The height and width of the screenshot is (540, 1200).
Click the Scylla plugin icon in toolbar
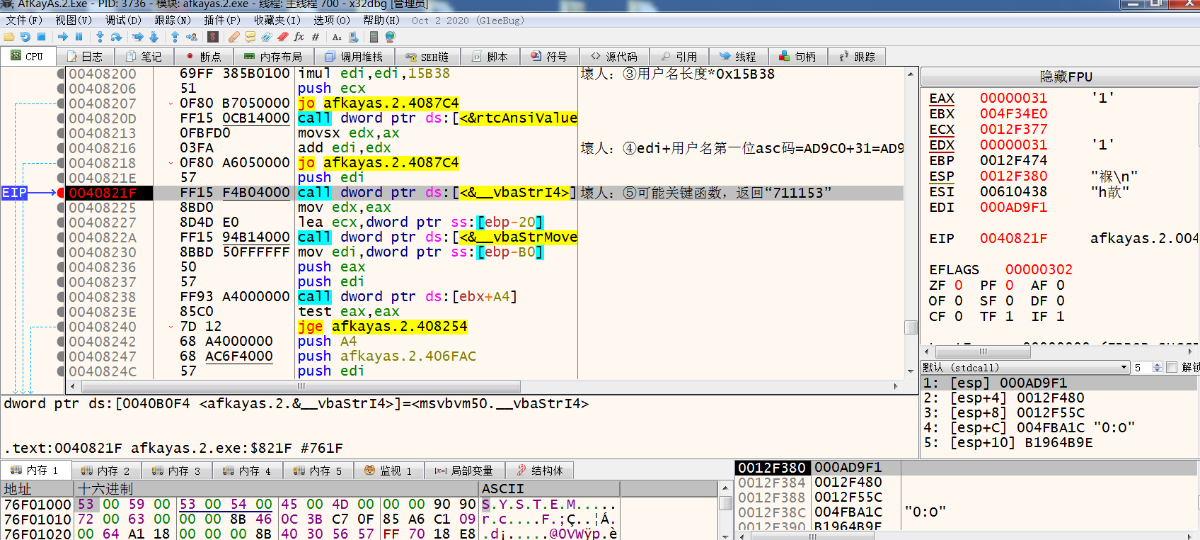212,36
